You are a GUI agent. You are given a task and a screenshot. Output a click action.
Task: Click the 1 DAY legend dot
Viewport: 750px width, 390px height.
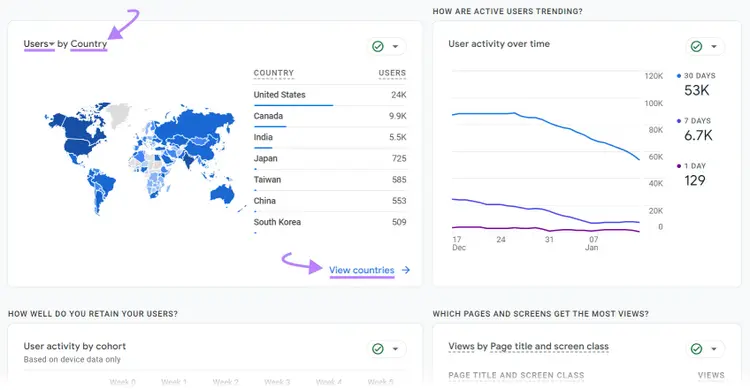[x=679, y=166]
